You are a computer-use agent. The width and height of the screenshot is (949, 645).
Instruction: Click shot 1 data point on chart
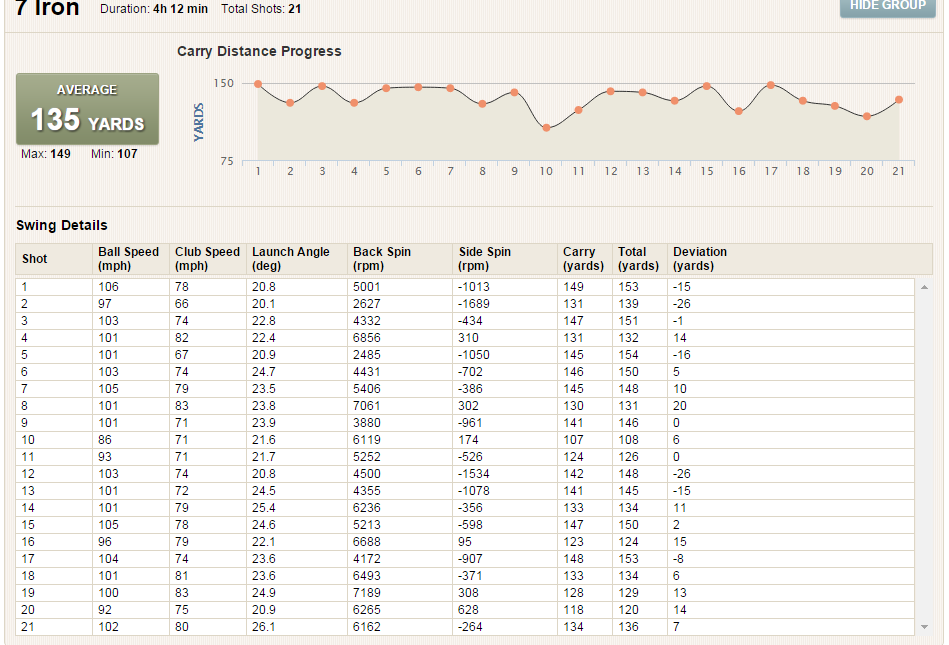(258, 84)
